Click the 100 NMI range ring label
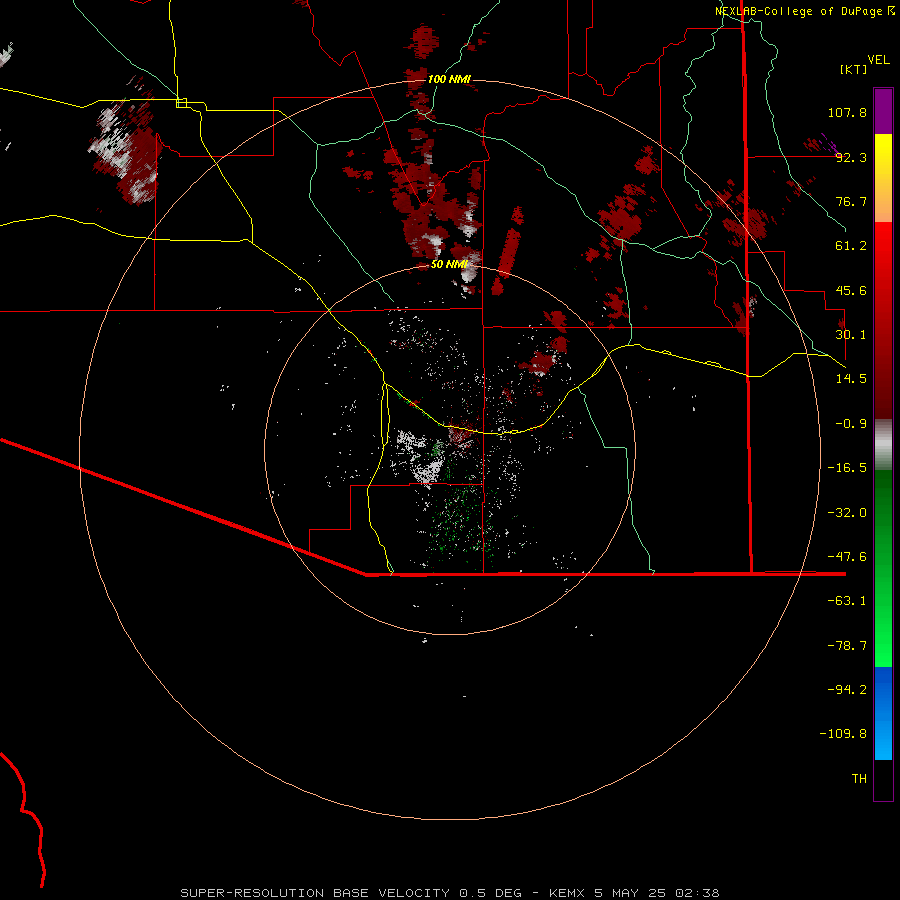900x900 pixels. tap(449, 79)
